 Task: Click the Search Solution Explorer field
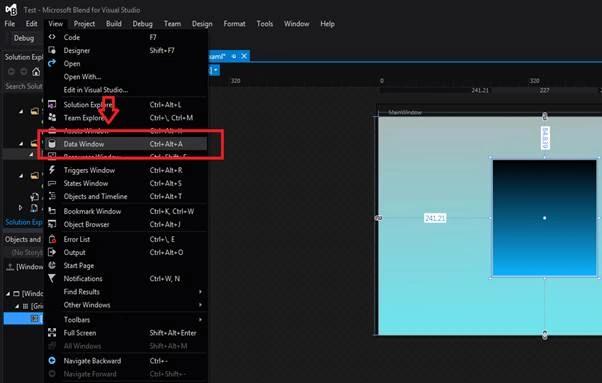point(24,86)
